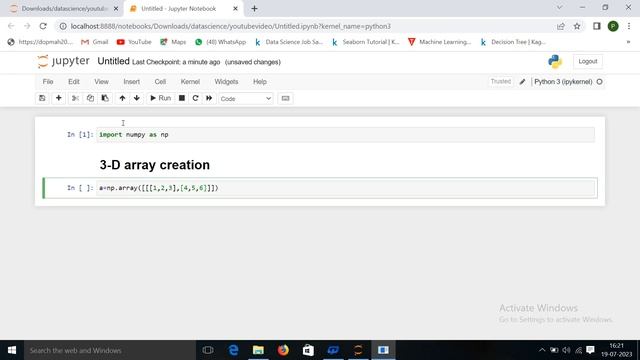Open the Widgets menu
The height and width of the screenshot is (360, 640).
coord(226,82)
